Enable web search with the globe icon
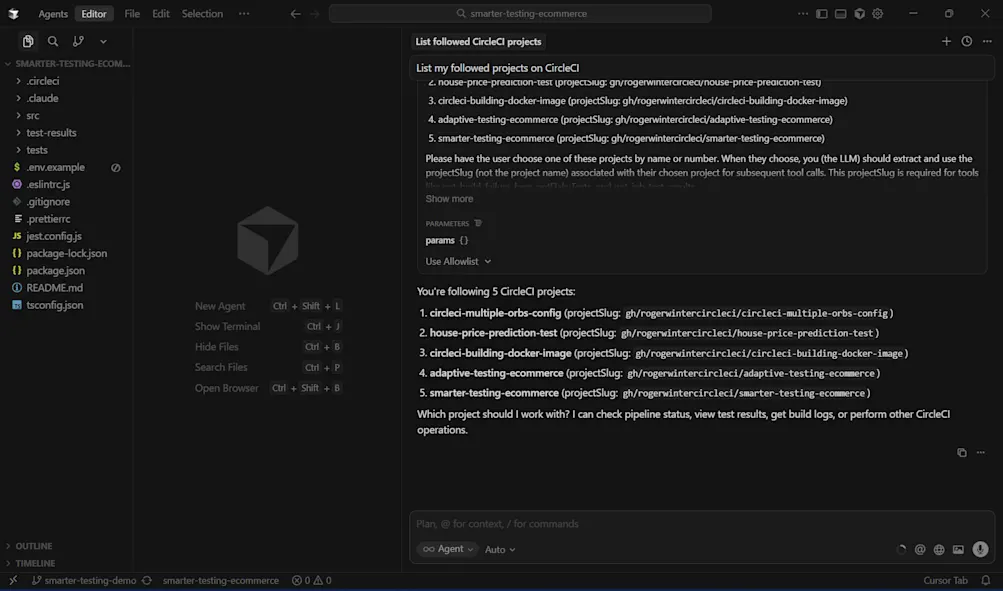This screenshot has width=1003, height=591. [938, 549]
